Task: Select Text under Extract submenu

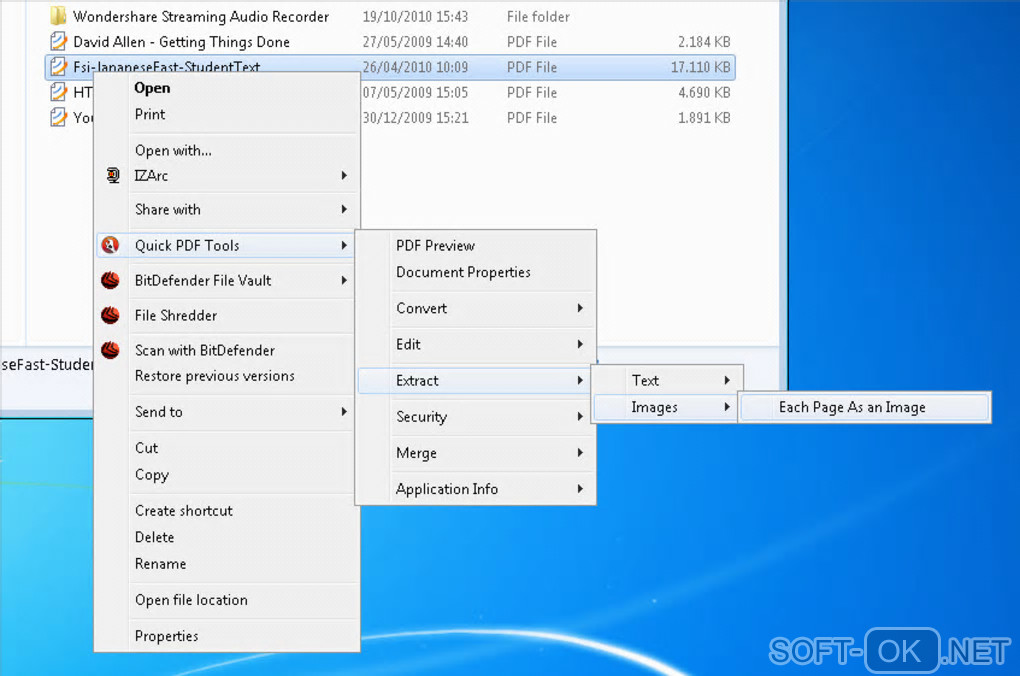Action: (x=645, y=381)
